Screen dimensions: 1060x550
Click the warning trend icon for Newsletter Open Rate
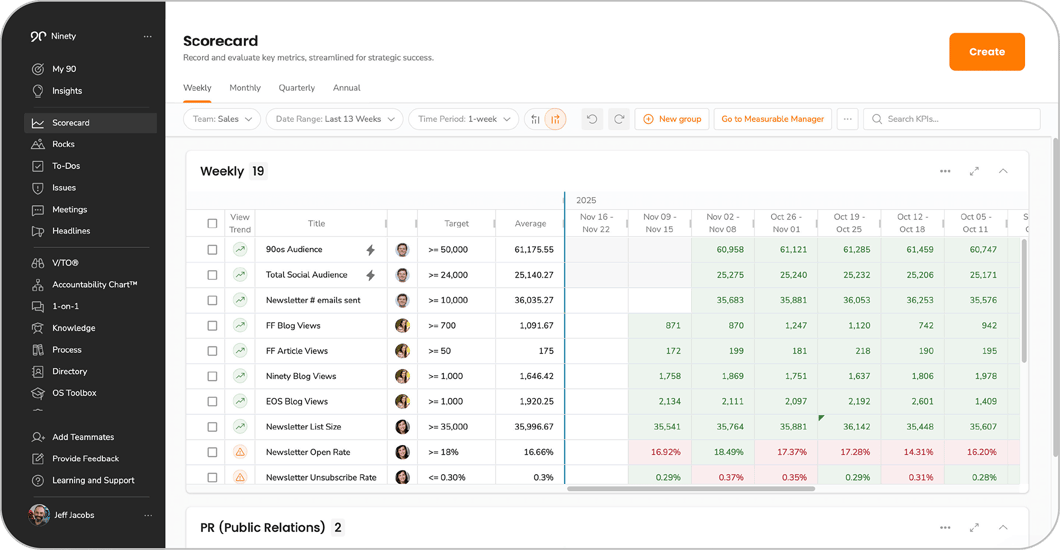pos(240,452)
